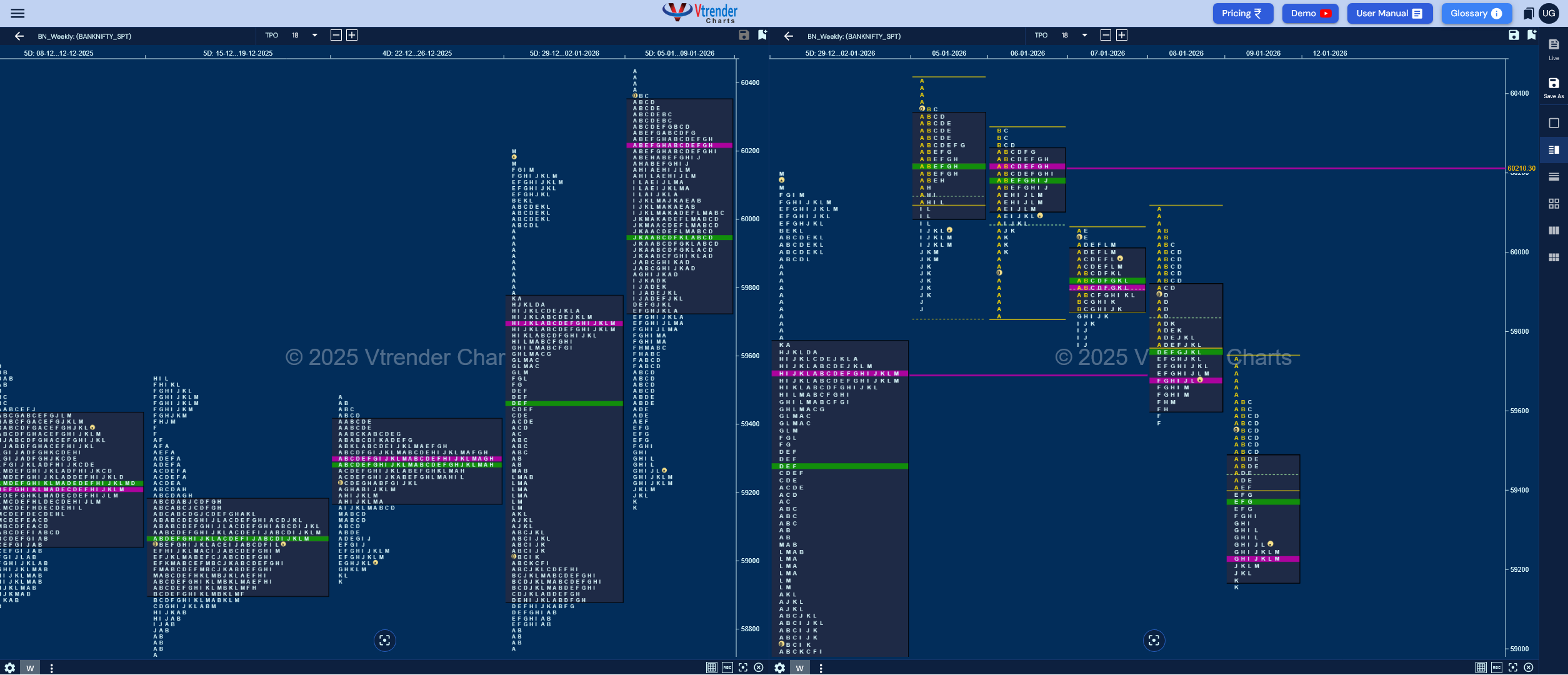Click the Pricing button
The height and width of the screenshot is (675, 1568).
(1242, 13)
